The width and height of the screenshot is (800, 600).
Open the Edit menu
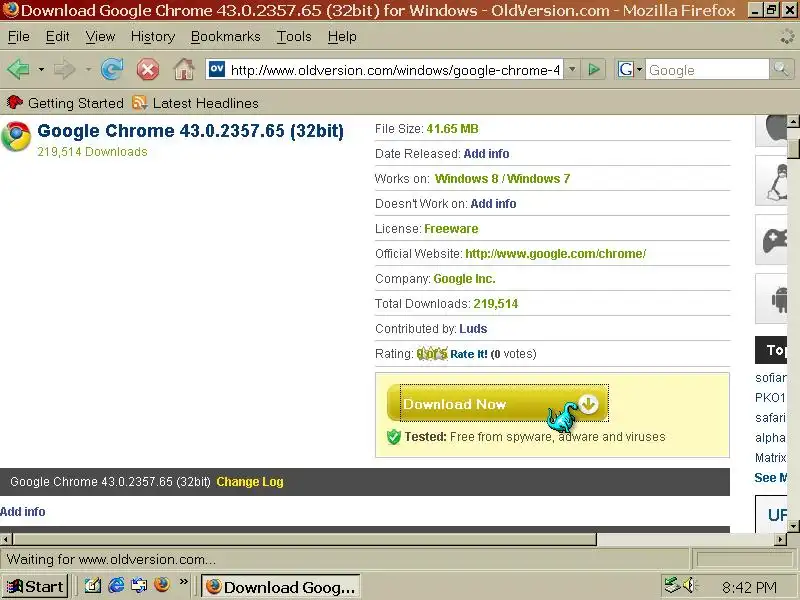pos(57,37)
